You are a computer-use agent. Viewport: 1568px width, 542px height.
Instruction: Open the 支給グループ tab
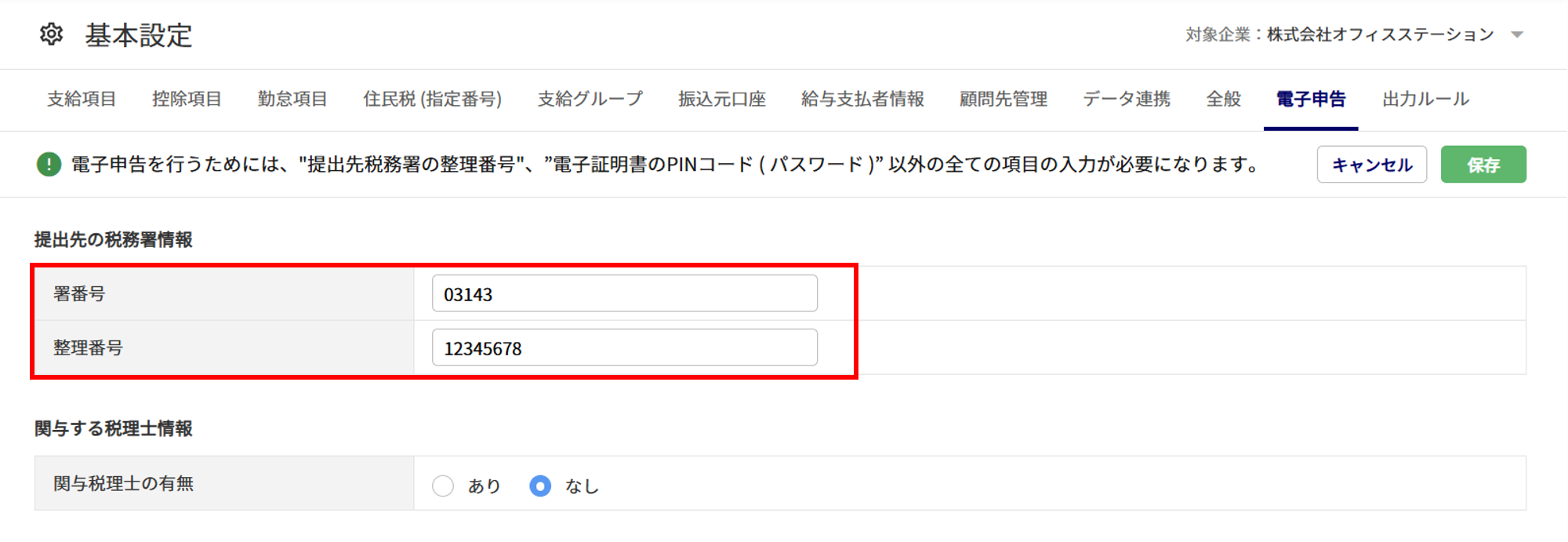pos(590,99)
